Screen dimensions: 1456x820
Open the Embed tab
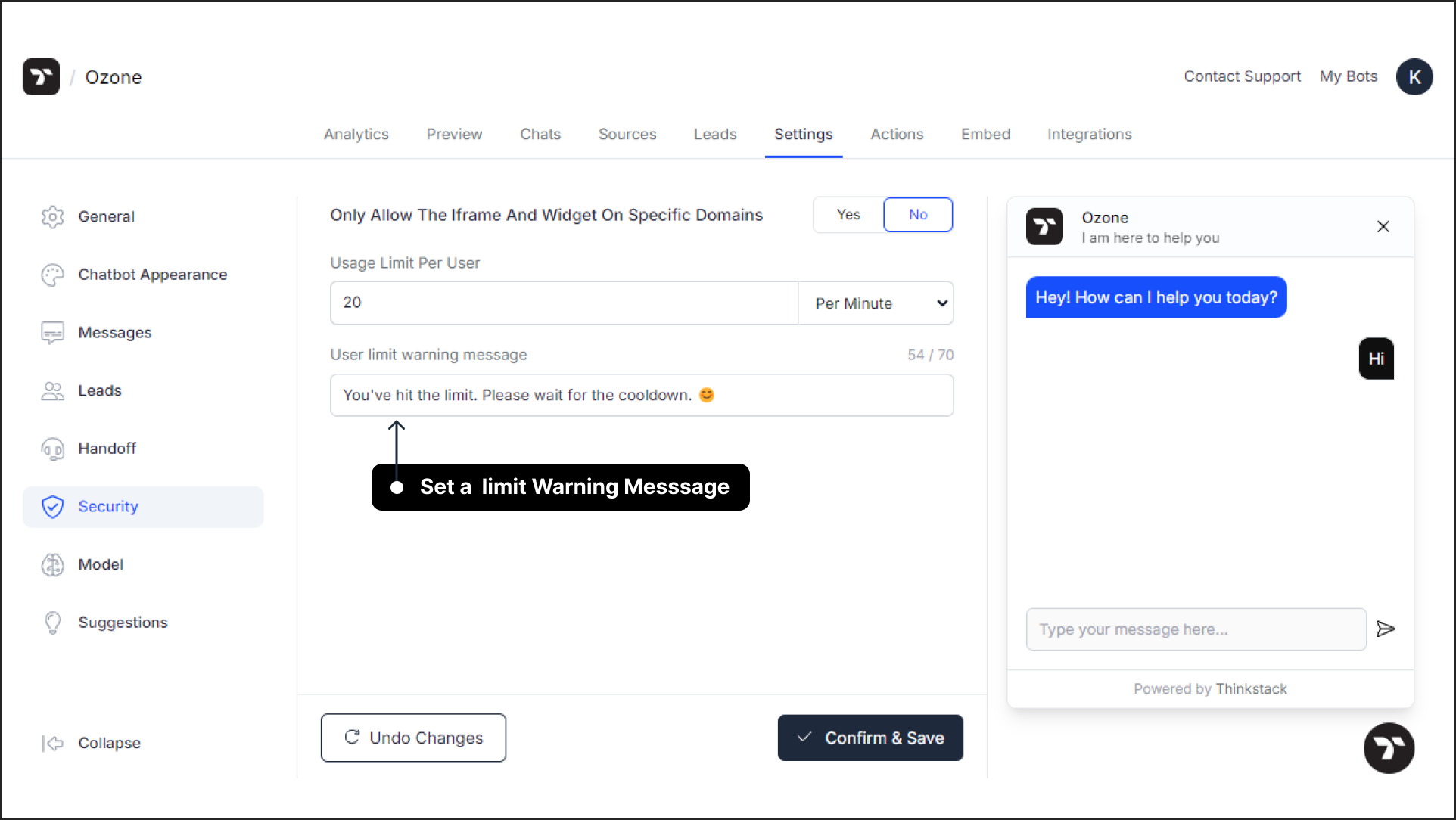coord(985,134)
